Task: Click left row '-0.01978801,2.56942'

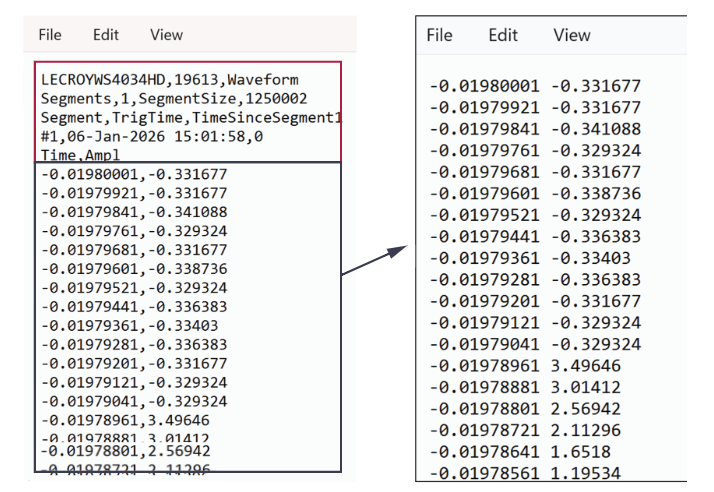Action: [125, 451]
